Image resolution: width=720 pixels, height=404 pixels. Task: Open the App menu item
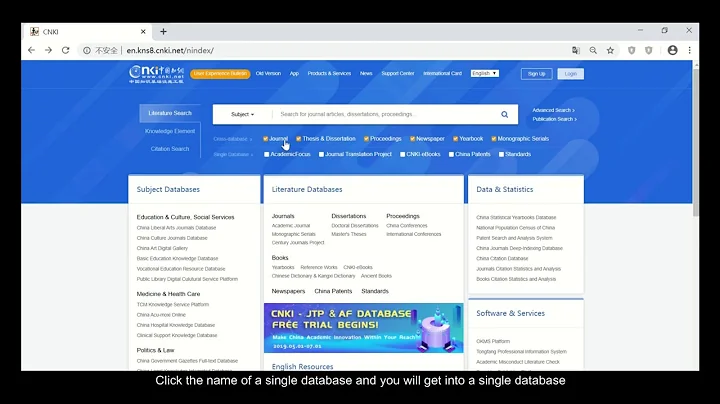(x=294, y=73)
